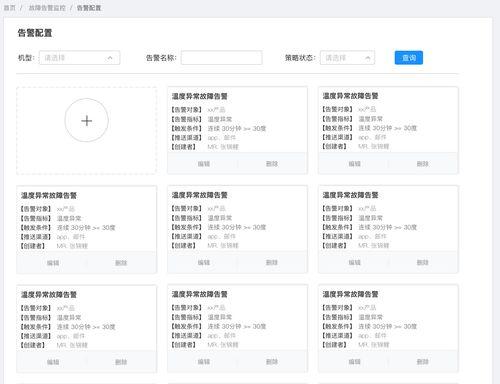Select 温度异常故障告警 title on second-row left card
The image size is (500, 384).
click(49, 195)
